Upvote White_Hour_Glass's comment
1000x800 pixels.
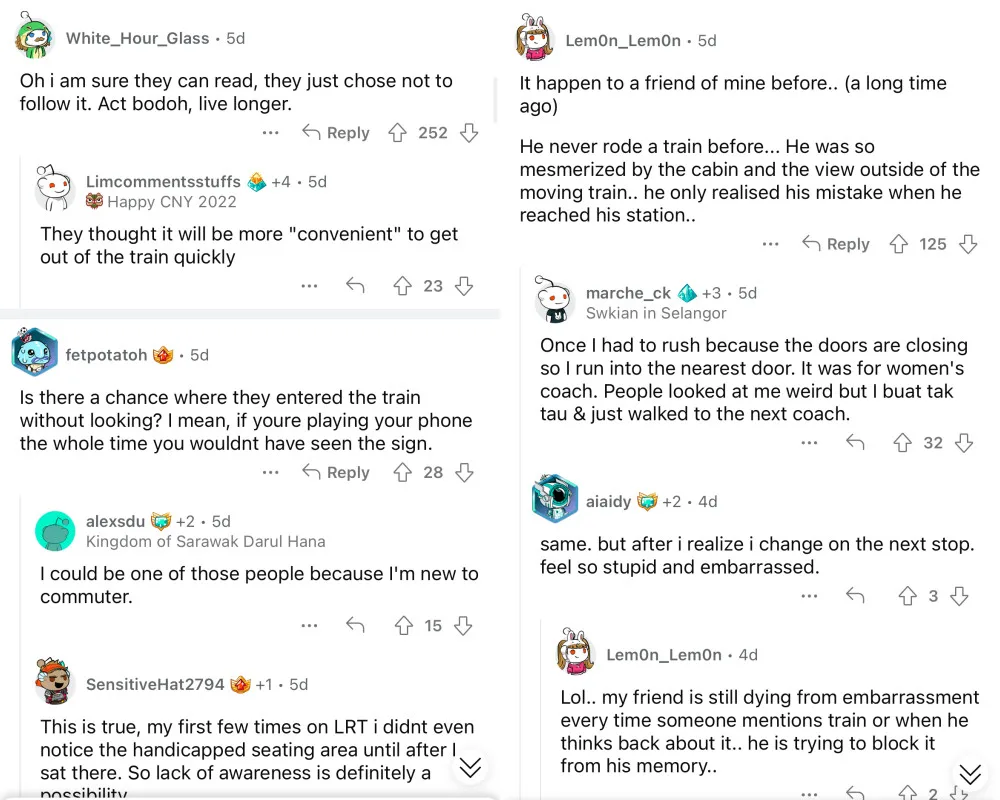[397, 133]
